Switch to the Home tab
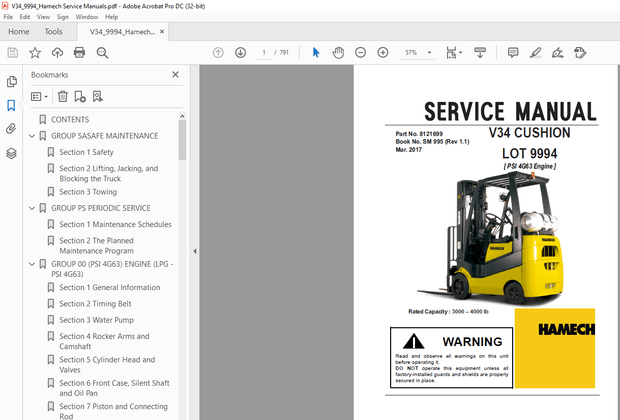620x420 pixels. (x=19, y=32)
